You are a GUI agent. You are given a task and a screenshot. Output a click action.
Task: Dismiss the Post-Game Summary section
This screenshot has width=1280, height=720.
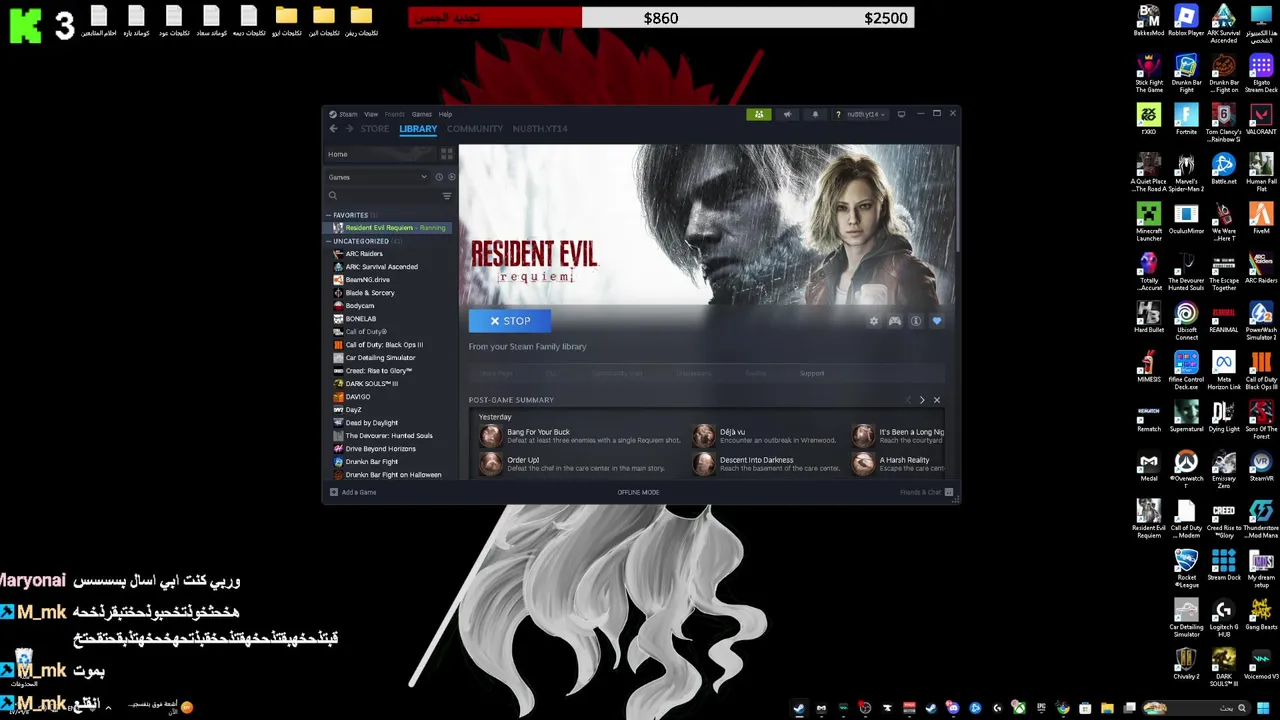point(937,400)
